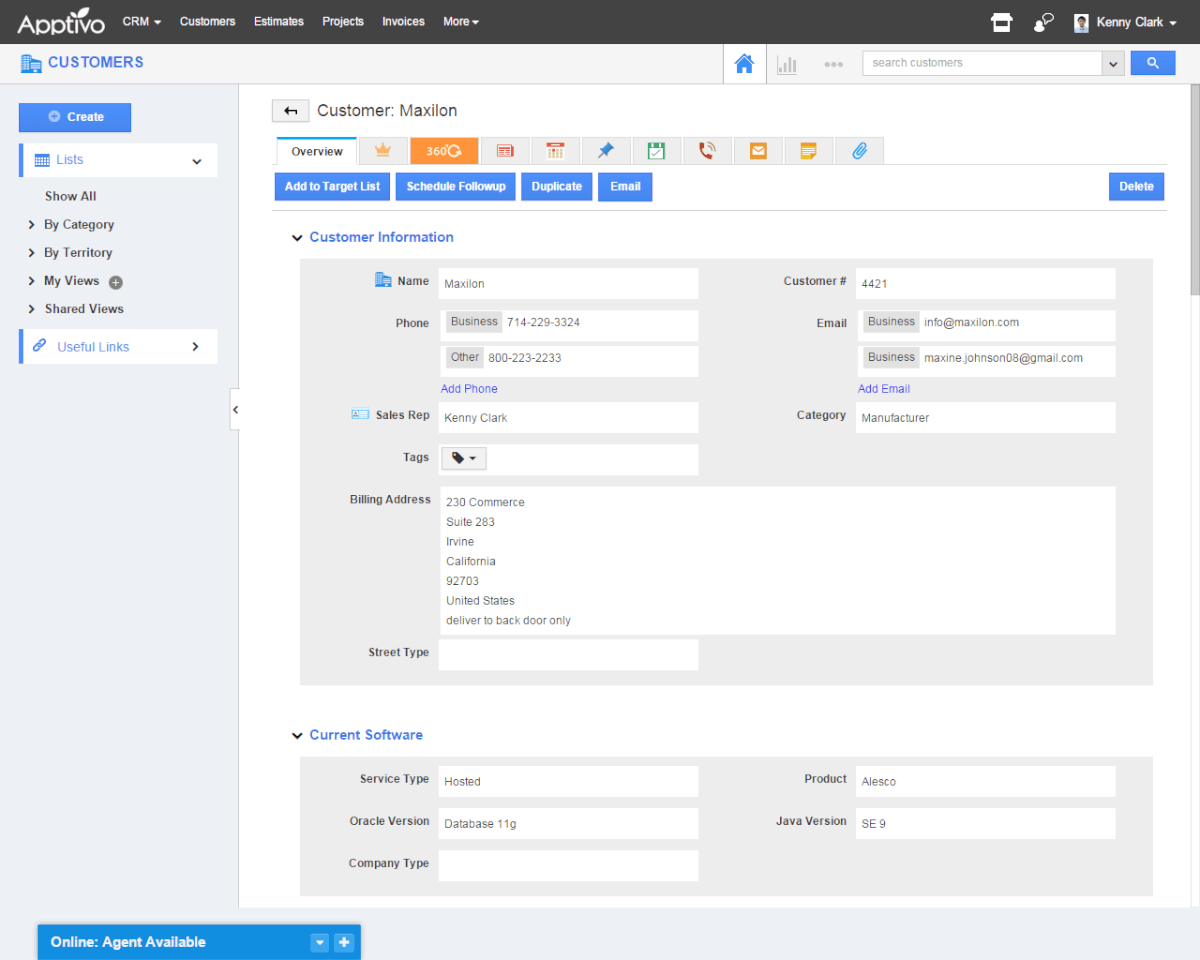Click the Add Phone link
The height and width of the screenshot is (960, 1200).
click(x=469, y=389)
